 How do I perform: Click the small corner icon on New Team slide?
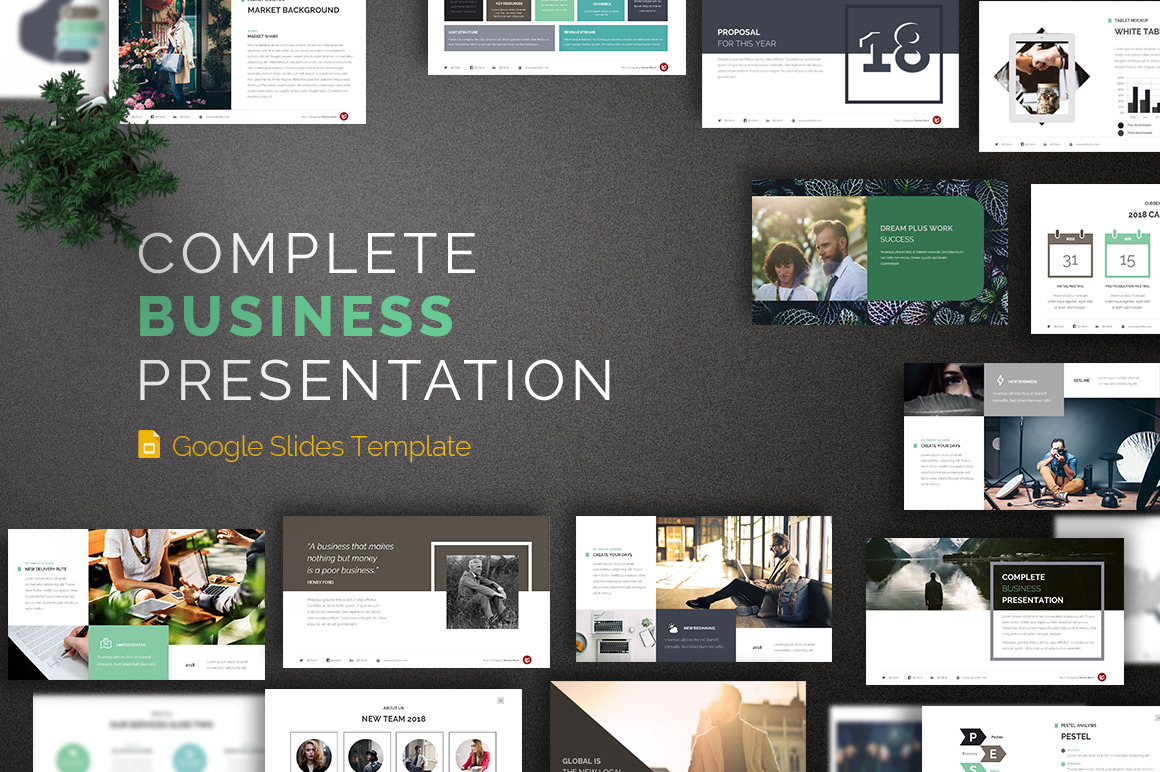point(501,700)
